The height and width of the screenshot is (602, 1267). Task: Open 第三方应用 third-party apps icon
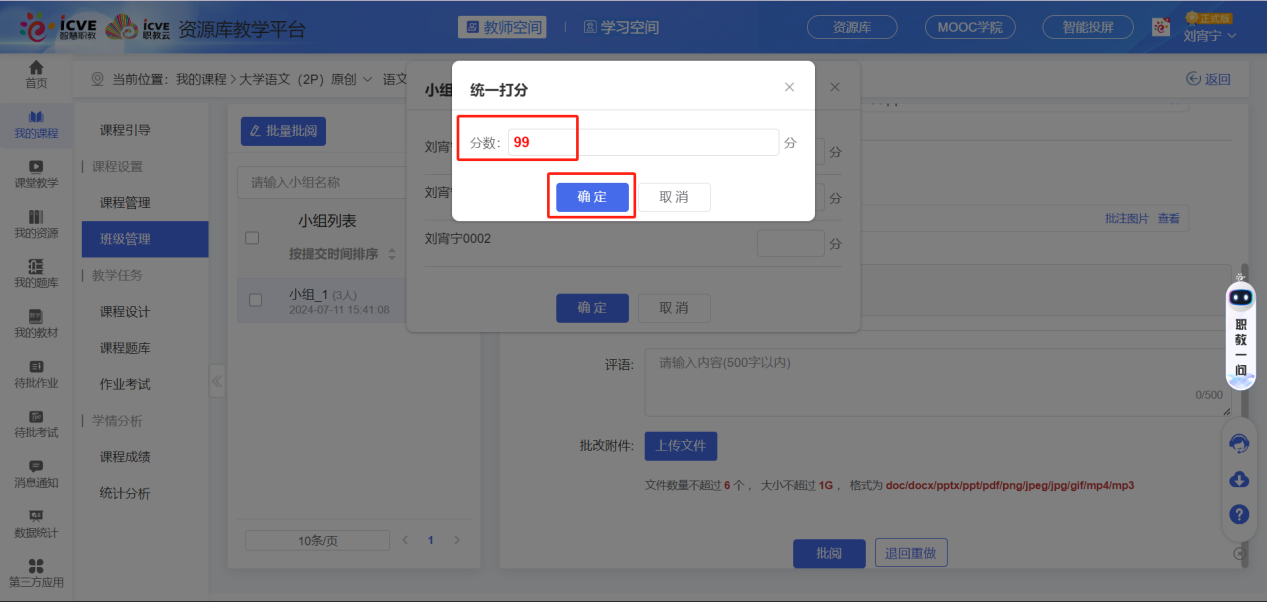[36, 572]
